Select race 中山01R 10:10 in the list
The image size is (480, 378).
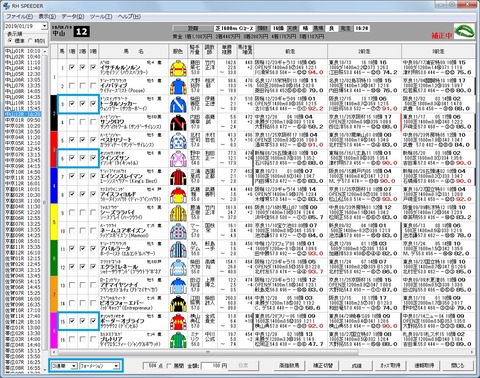click(x=23, y=51)
